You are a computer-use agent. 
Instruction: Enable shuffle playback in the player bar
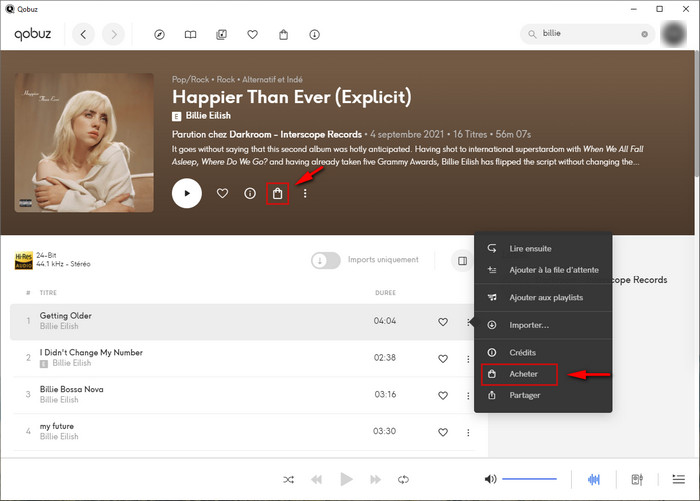[x=289, y=480]
